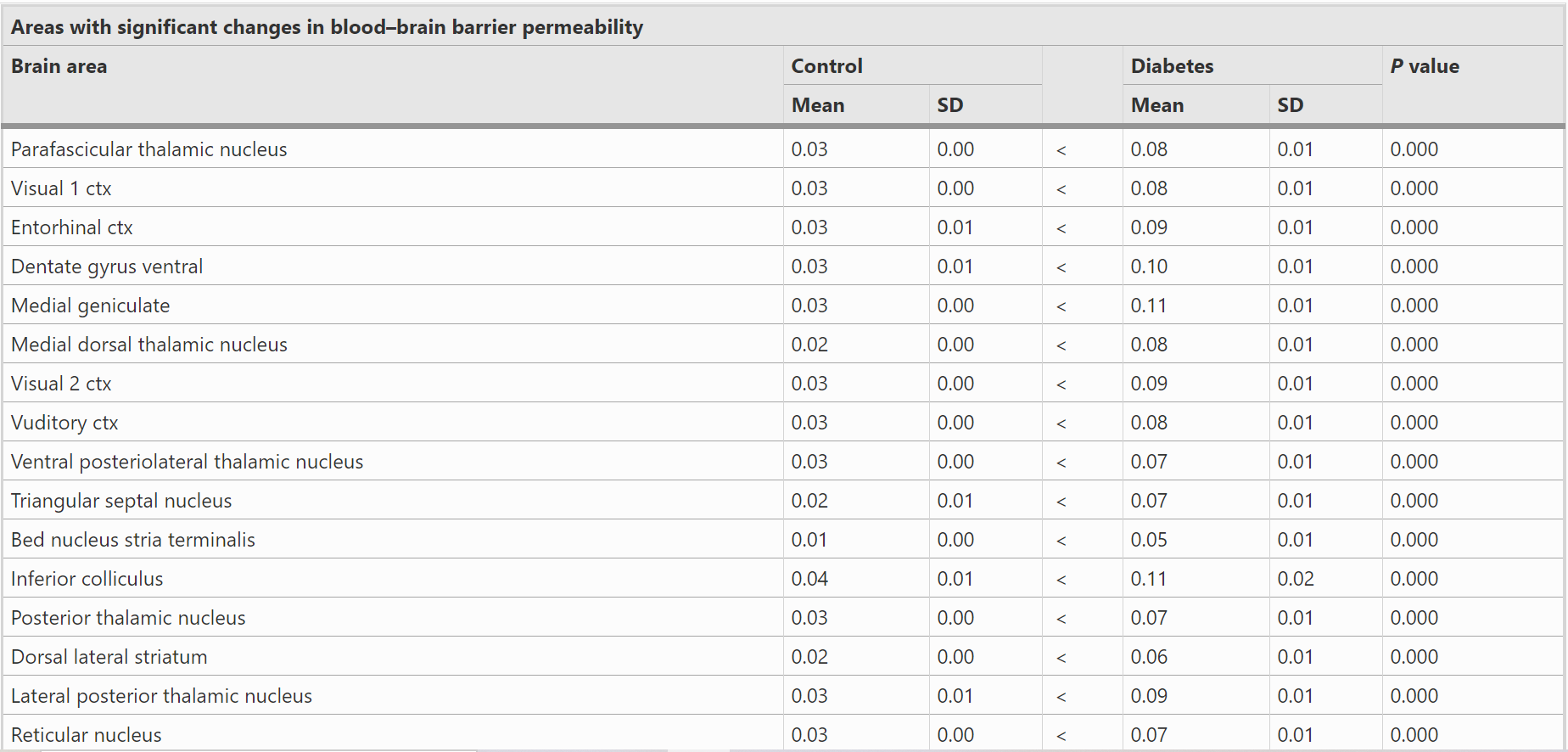Select the "Triangular septal nucleus" row label
Image resolution: width=1568 pixels, height=752 pixels.
tap(121, 501)
